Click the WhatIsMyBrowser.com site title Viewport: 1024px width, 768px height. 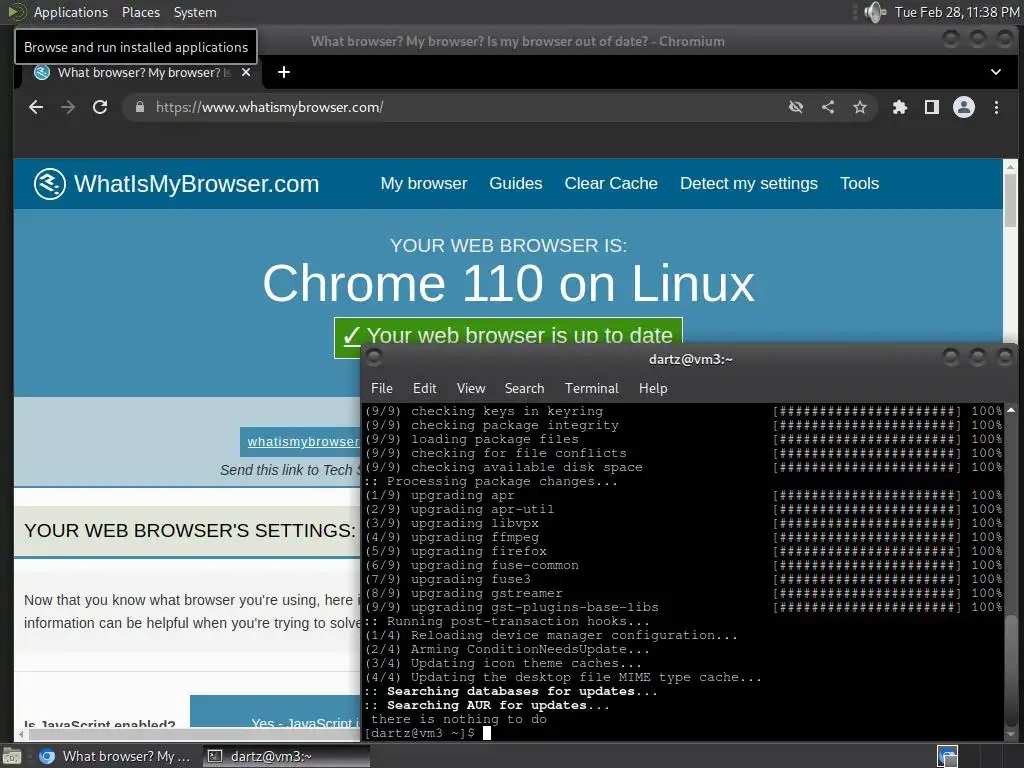(197, 184)
